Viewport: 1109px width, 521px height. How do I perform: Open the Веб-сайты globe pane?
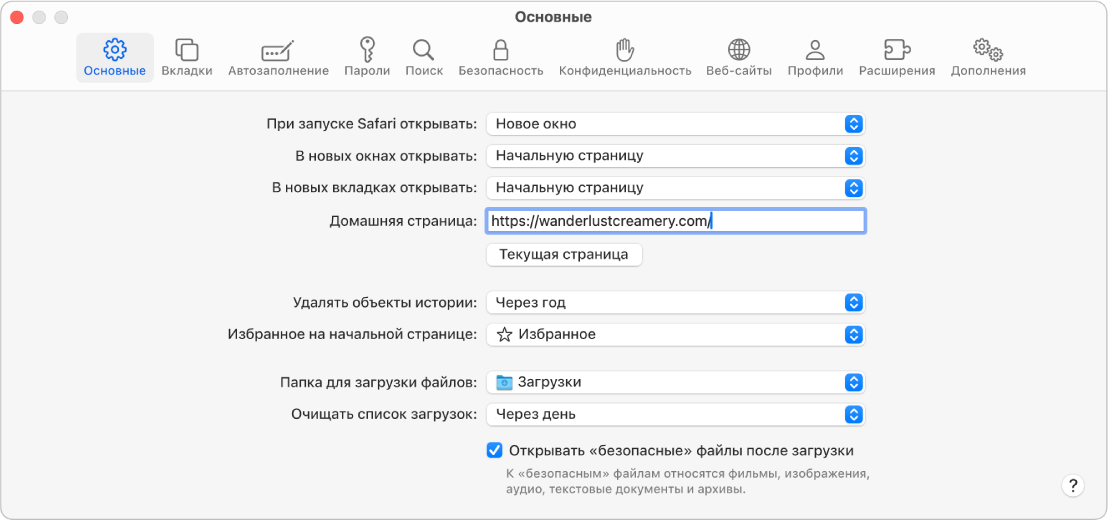tap(739, 57)
